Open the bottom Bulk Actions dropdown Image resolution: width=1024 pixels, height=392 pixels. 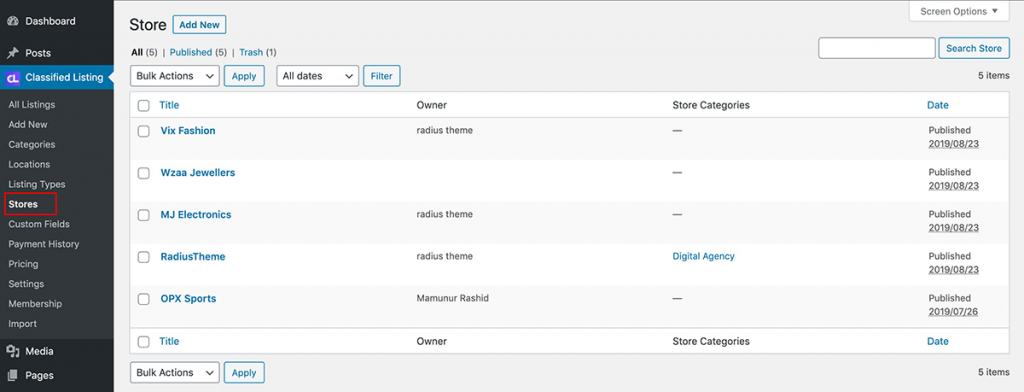(x=175, y=372)
